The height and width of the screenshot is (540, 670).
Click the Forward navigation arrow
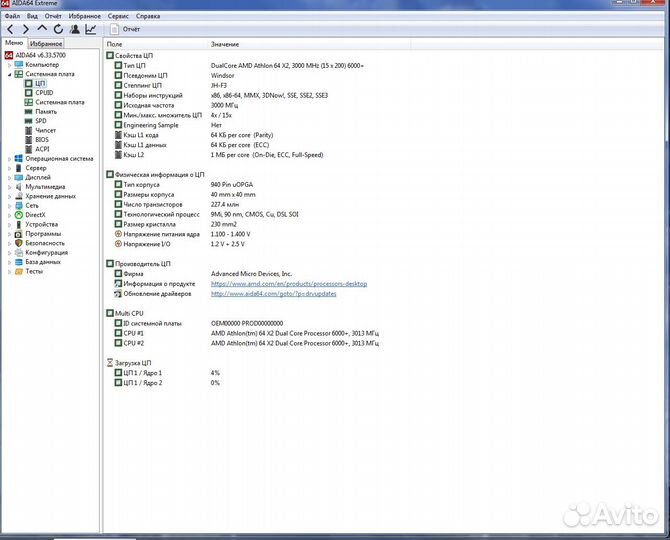(25, 30)
